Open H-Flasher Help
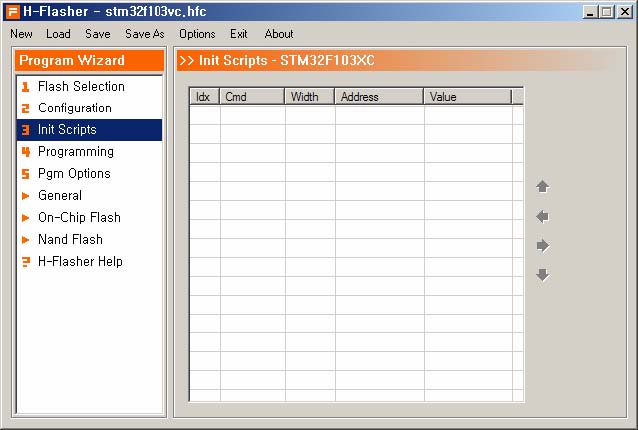Image resolution: width=638 pixels, height=430 pixels. pos(89,262)
